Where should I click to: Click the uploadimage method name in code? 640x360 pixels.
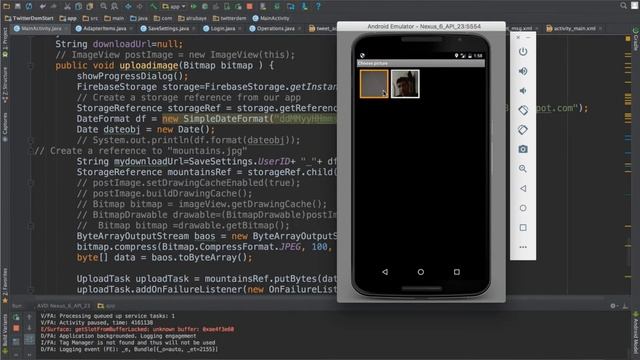tap(149, 65)
